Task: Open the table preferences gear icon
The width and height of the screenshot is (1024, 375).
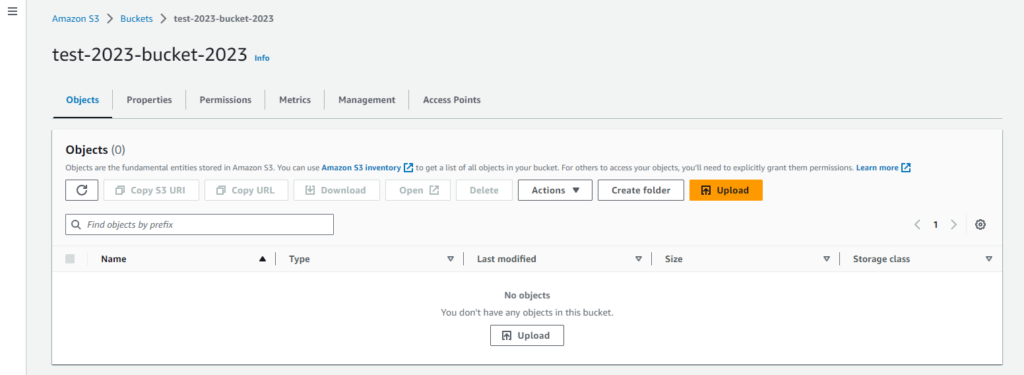Action: tap(980, 225)
